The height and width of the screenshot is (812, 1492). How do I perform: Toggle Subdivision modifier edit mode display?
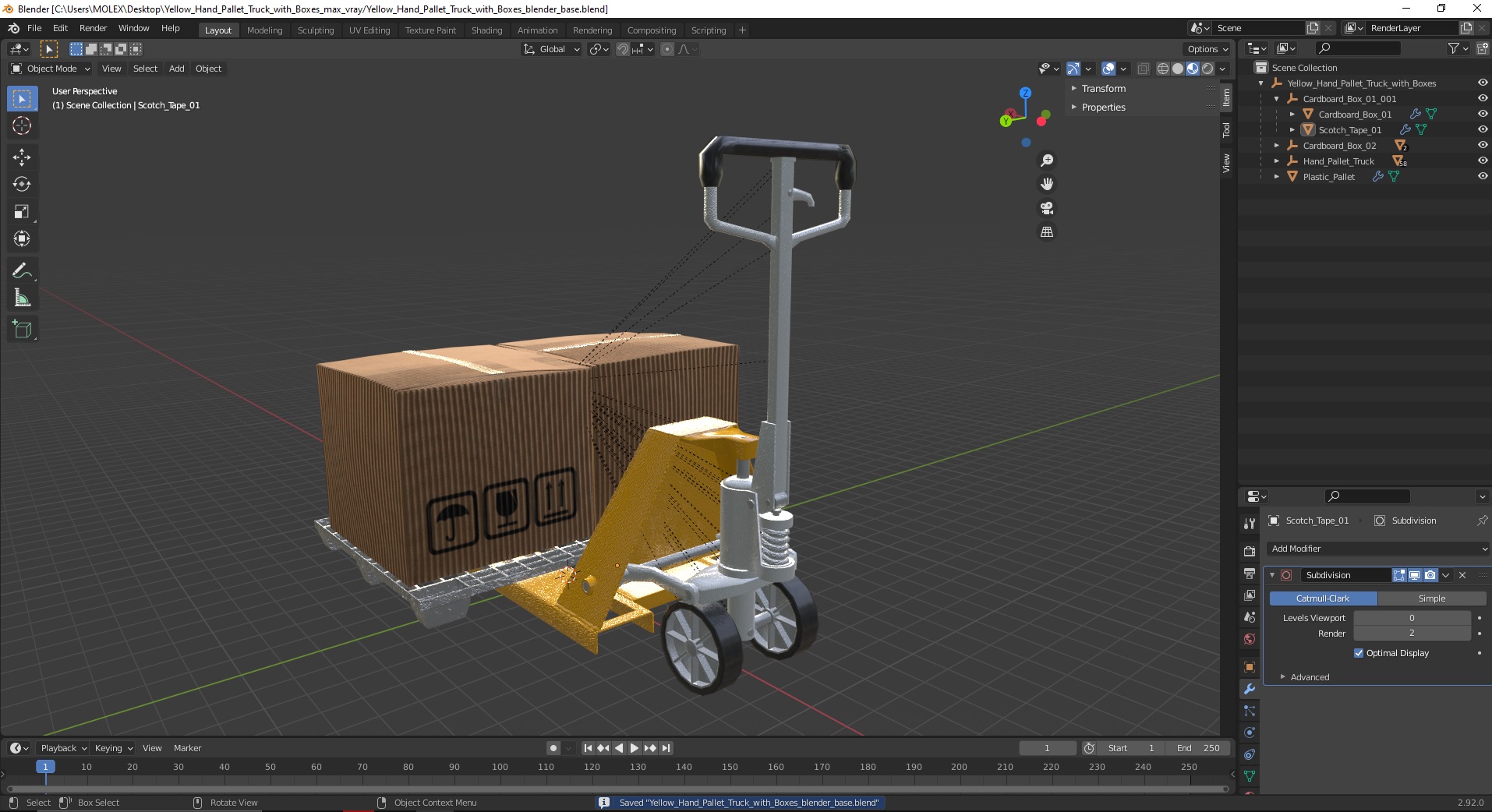point(1399,575)
